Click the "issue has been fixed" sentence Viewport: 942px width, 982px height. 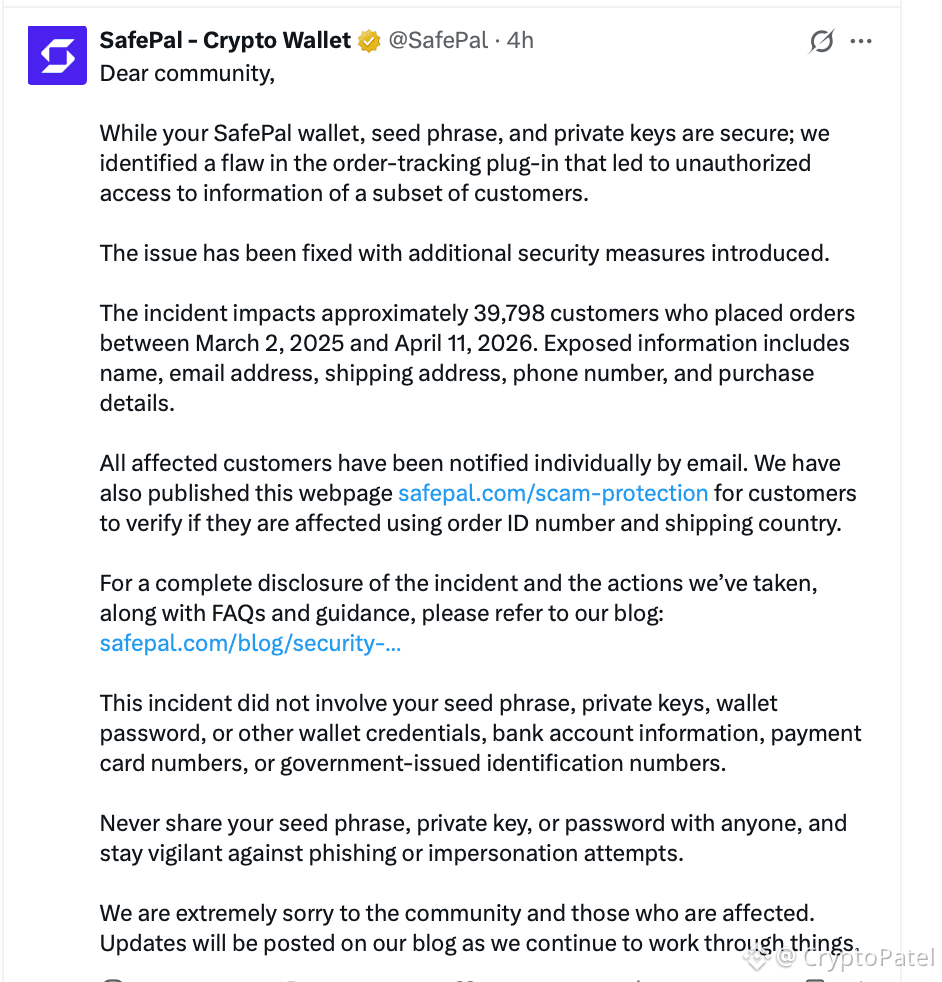click(465, 254)
